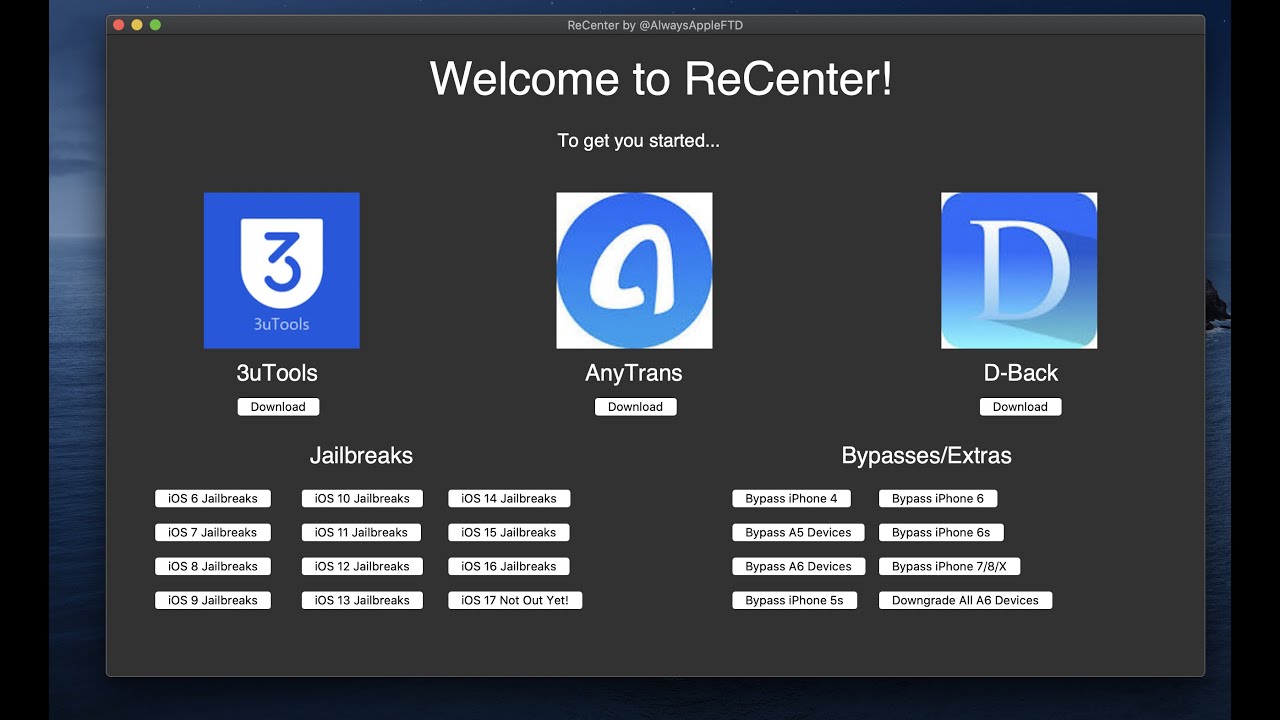The width and height of the screenshot is (1280, 720).
Task: Click the 3uTools app icon
Action: [x=281, y=270]
